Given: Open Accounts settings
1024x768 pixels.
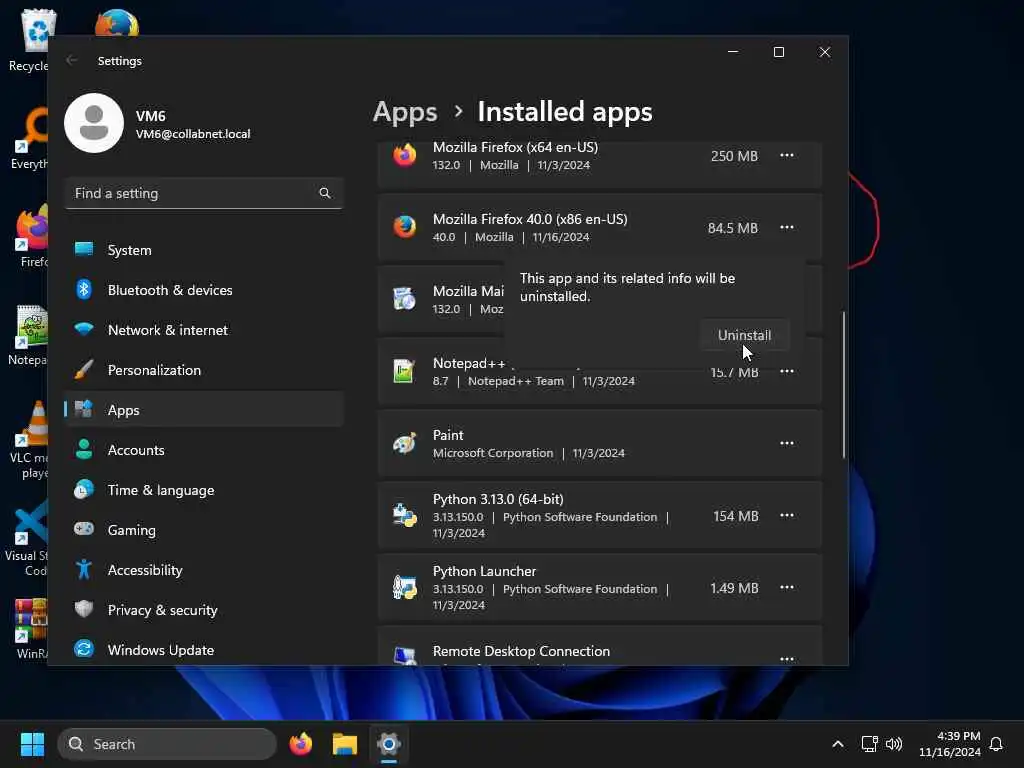Looking at the screenshot, I should [204, 450].
